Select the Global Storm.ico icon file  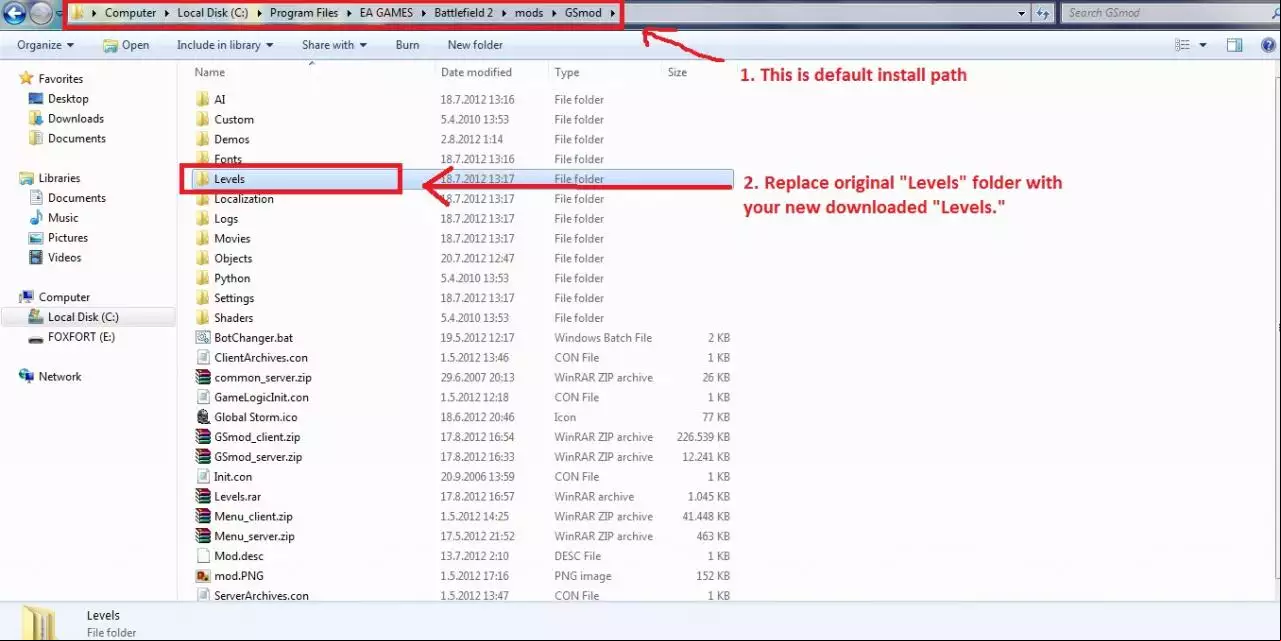coord(203,417)
